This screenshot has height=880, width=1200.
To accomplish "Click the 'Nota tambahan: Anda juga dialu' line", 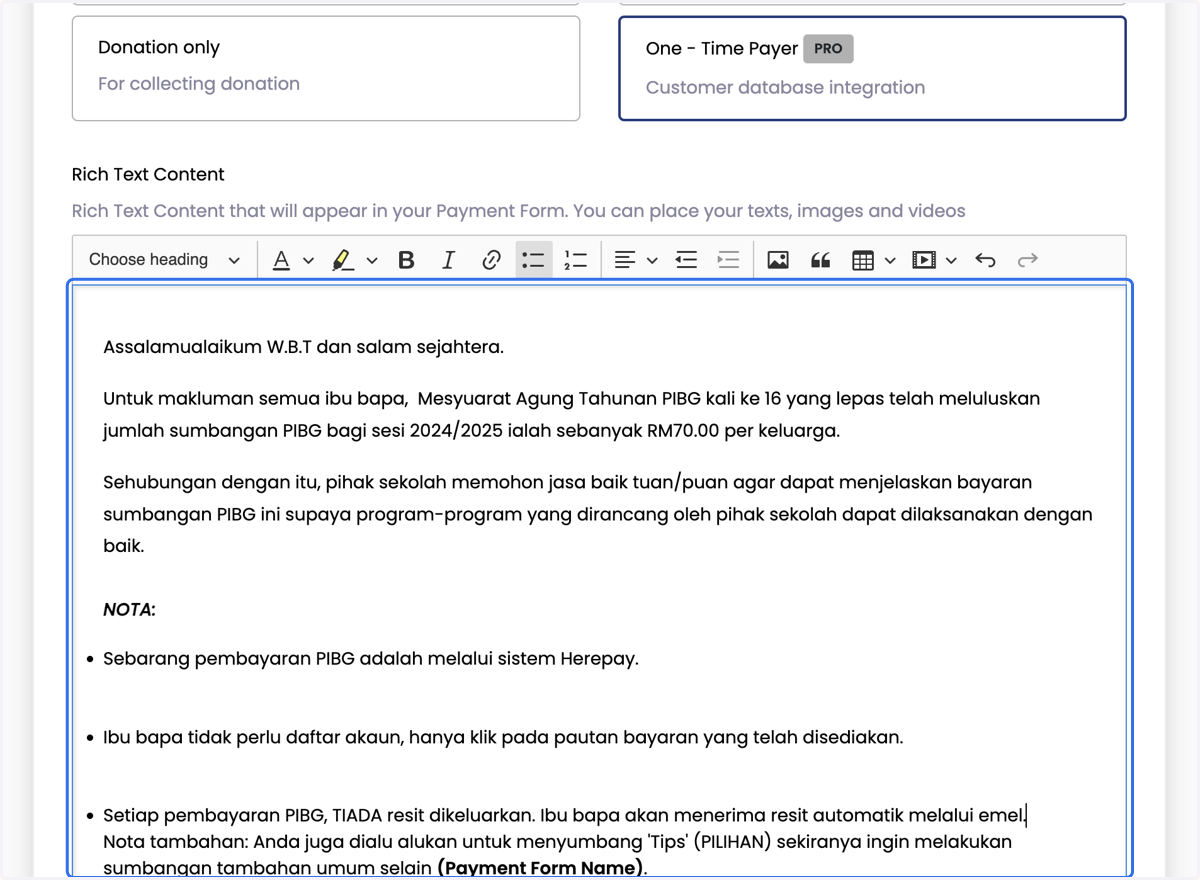I will tap(557, 842).
